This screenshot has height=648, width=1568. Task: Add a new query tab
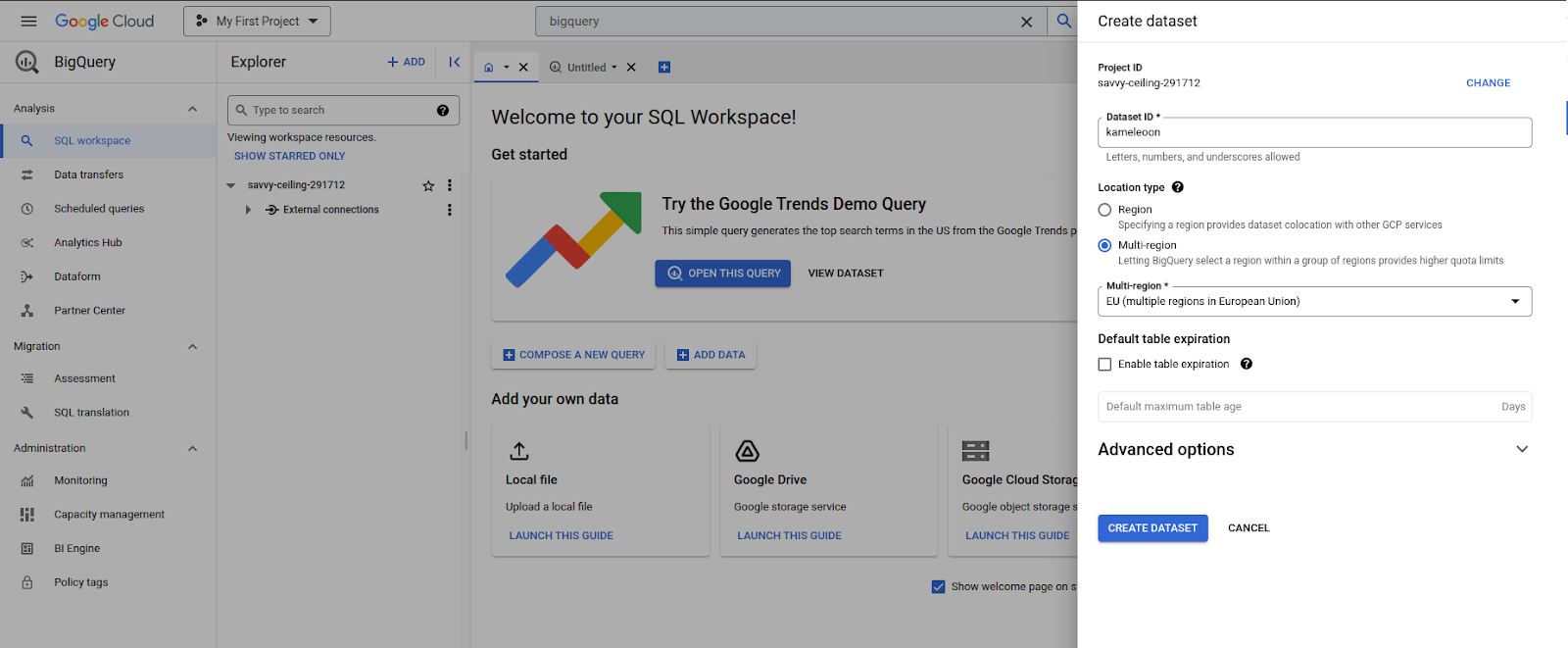[664, 68]
